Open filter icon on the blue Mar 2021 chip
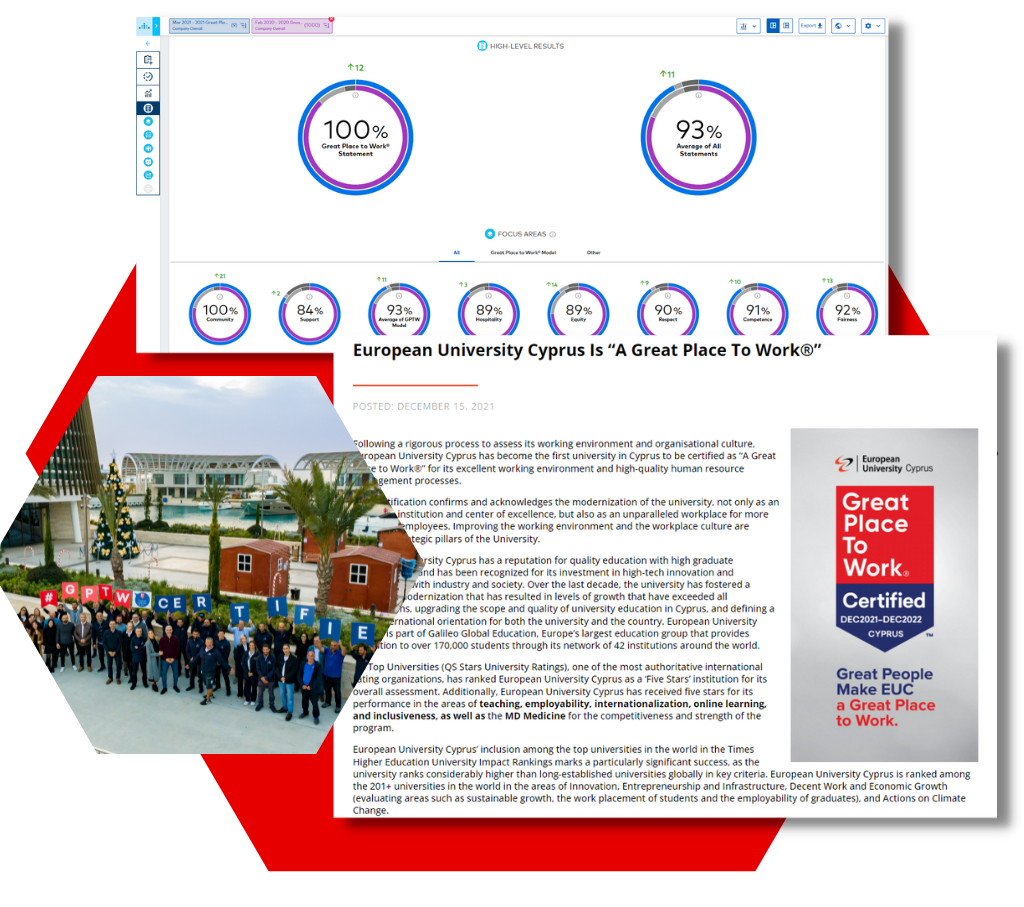 [244, 25]
